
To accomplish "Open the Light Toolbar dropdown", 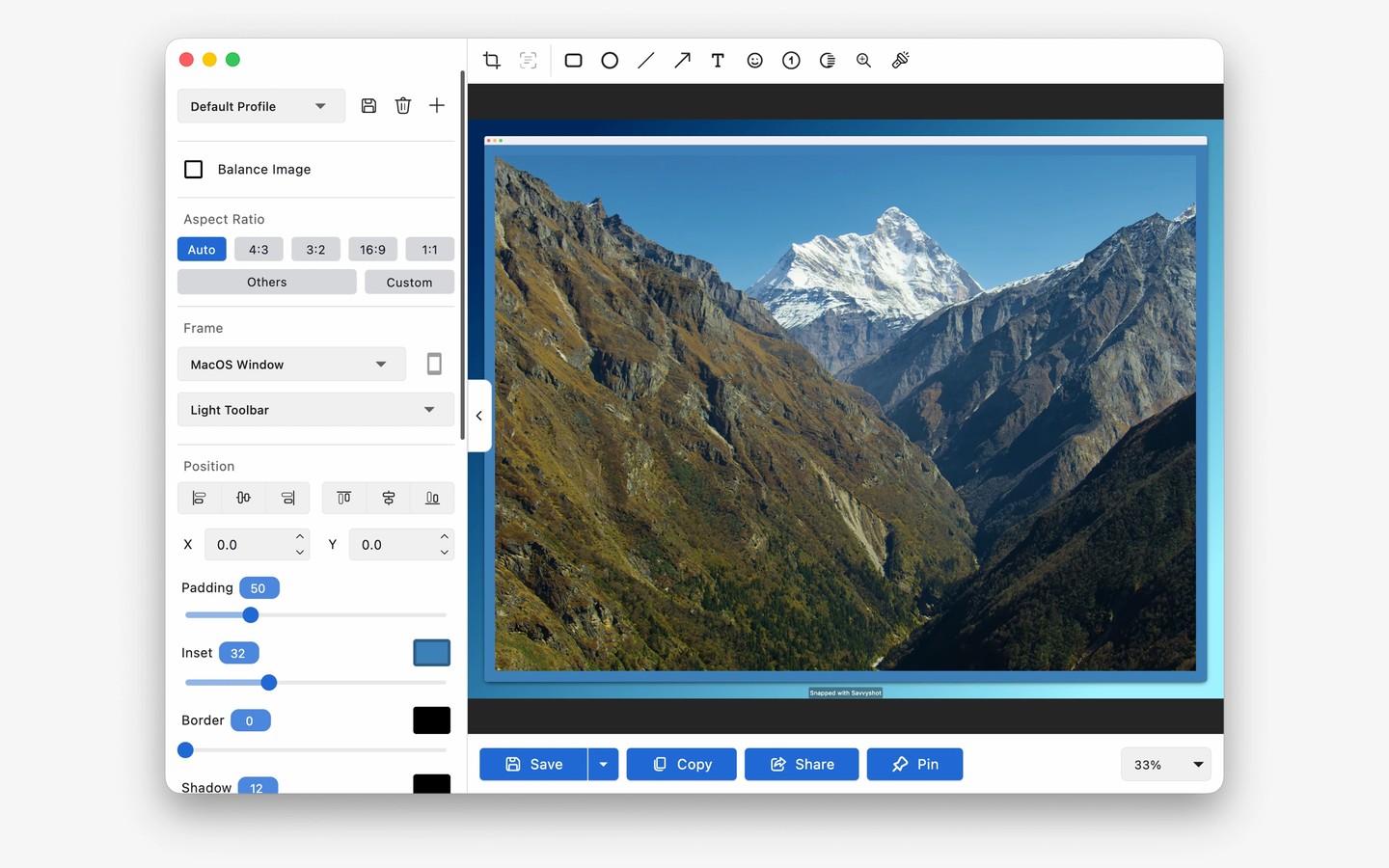I will pyautogui.click(x=315, y=410).
